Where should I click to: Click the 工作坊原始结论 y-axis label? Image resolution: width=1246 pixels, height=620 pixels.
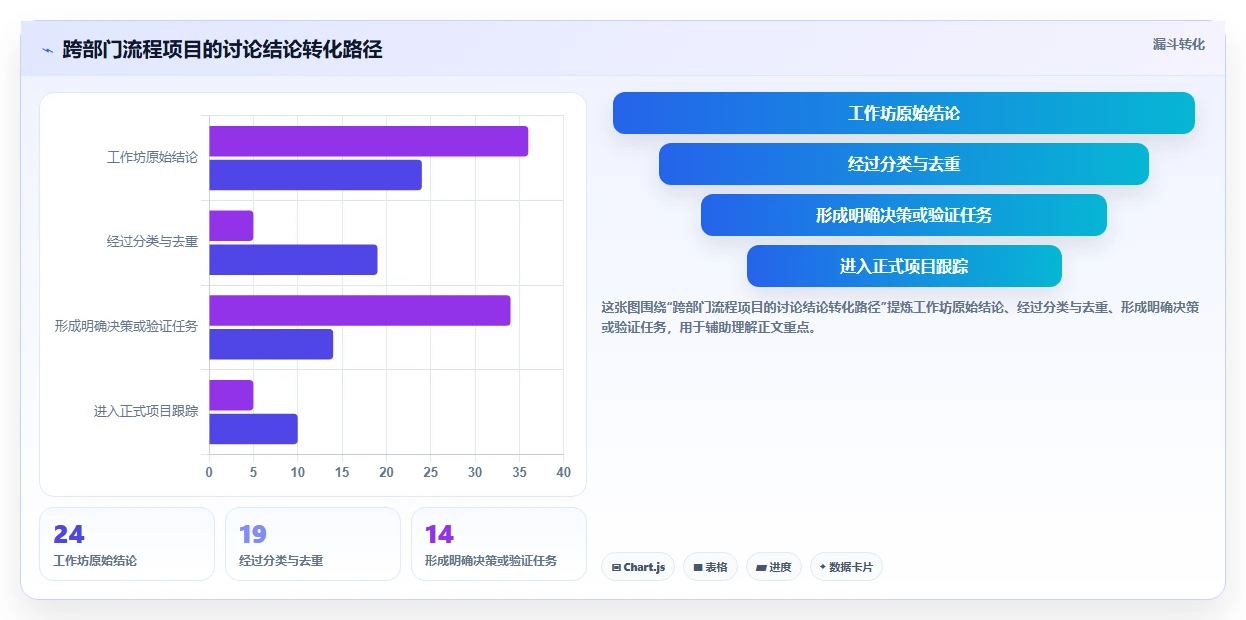click(x=152, y=158)
